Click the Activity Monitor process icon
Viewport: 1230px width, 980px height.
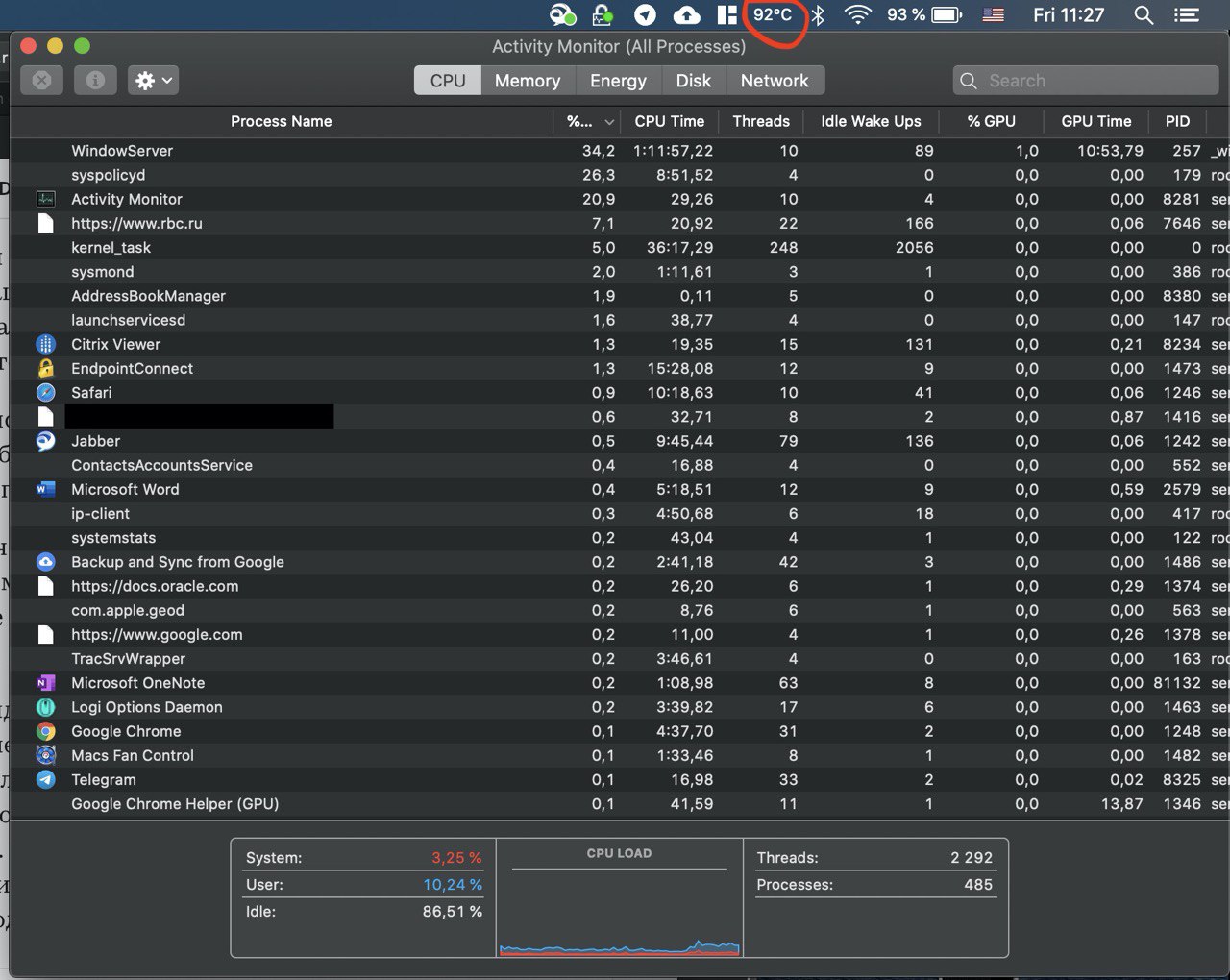pyautogui.click(x=45, y=199)
